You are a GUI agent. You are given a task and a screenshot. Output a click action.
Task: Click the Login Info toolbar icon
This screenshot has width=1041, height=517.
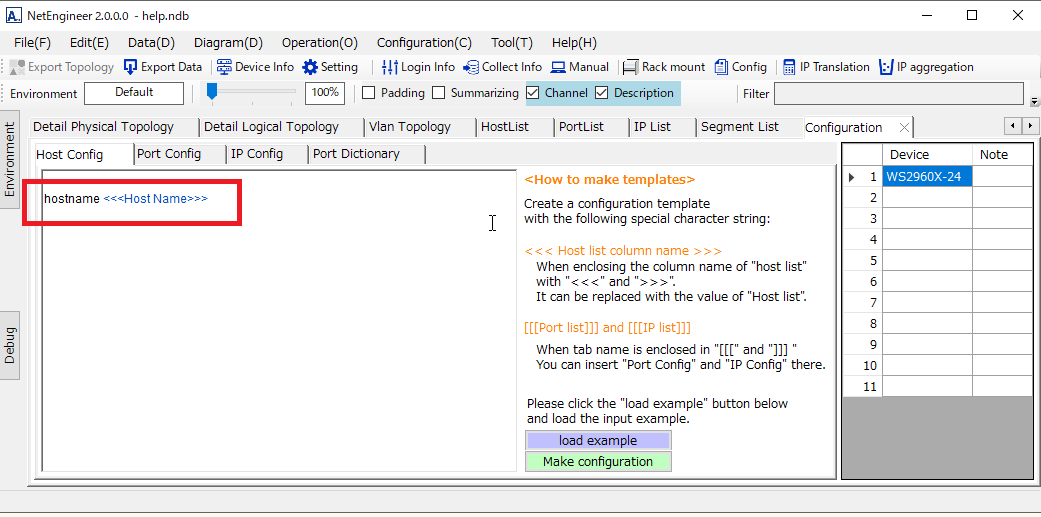pyautogui.click(x=390, y=67)
